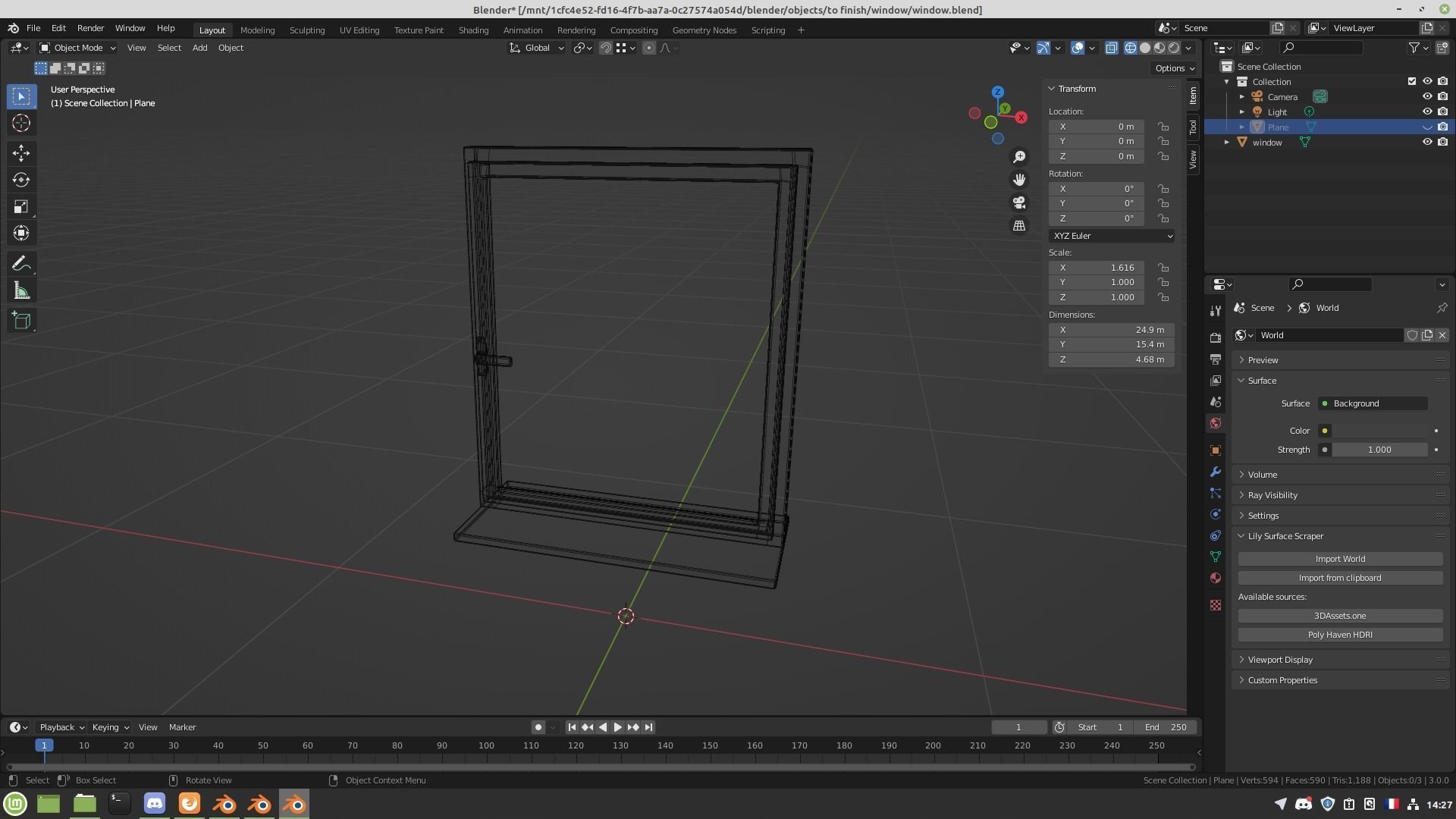
Task: Lock the Scale Y value
Action: [x=1163, y=282]
